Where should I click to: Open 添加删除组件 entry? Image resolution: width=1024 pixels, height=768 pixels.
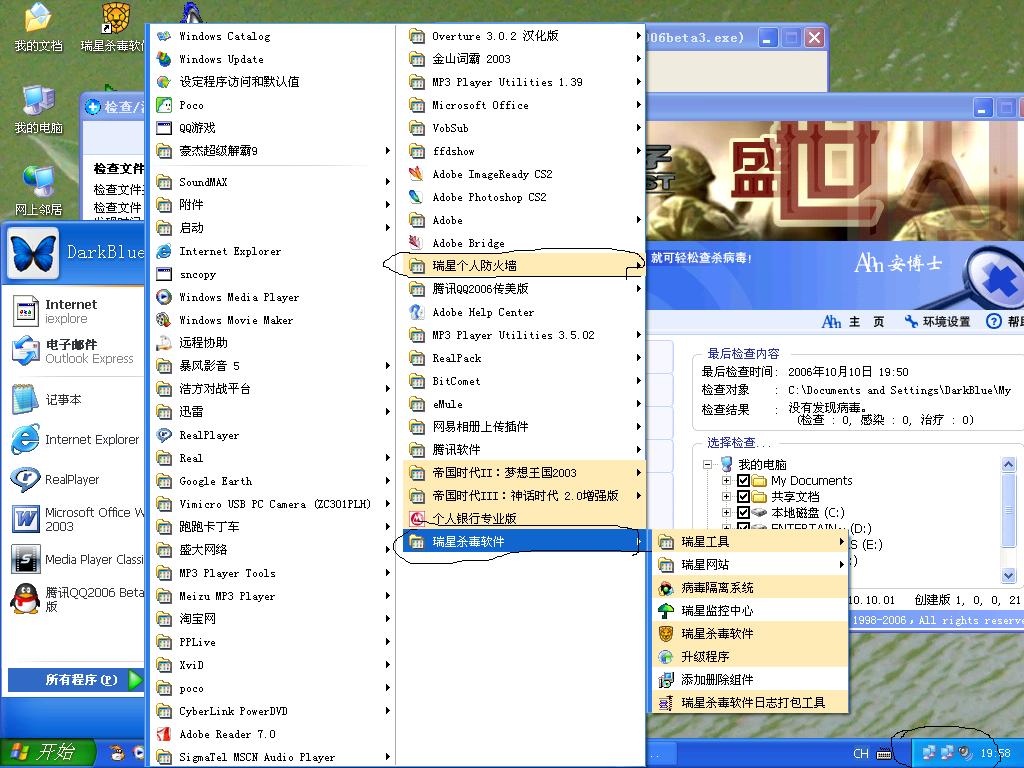pos(750,679)
